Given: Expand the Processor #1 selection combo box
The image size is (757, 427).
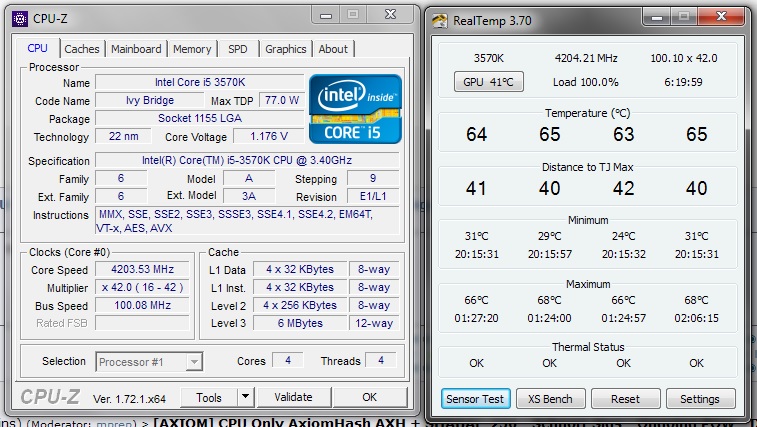Looking at the screenshot, I should coord(149,362).
